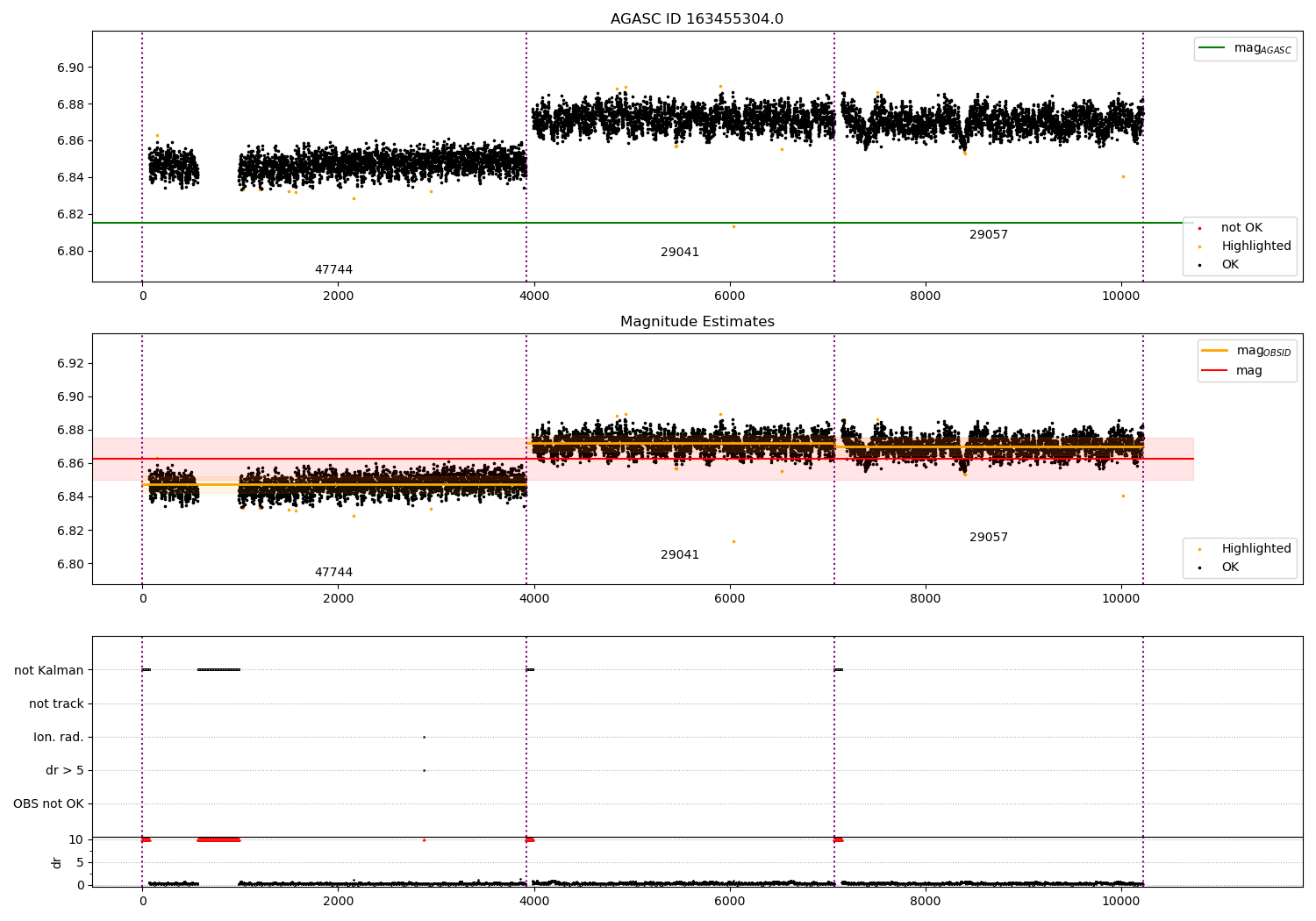
Task: Select the mag AGASC legend entry
Action: [x=1245, y=48]
